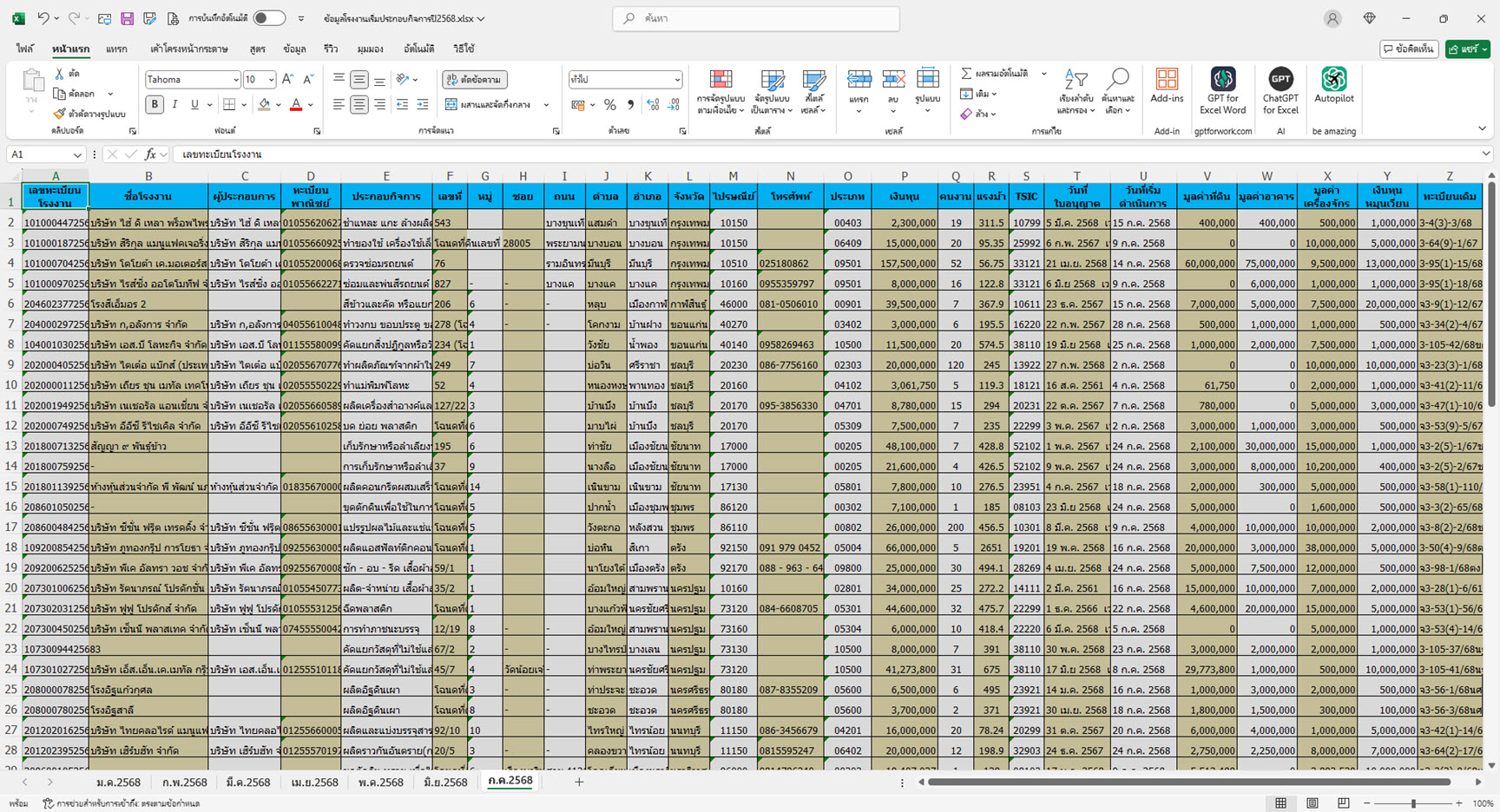The width and height of the screenshot is (1500, 812).
Task: Click Decrease Decimal icon
Action: click(675, 105)
